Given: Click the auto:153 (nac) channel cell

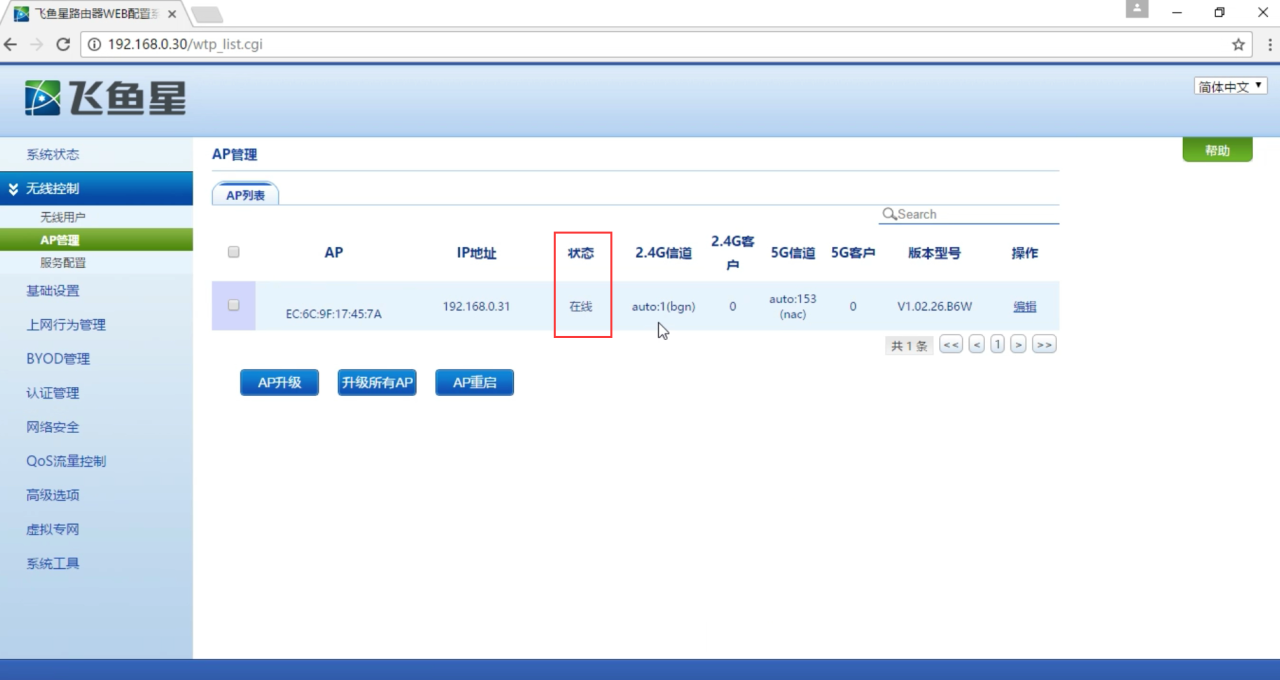Looking at the screenshot, I should coord(793,306).
